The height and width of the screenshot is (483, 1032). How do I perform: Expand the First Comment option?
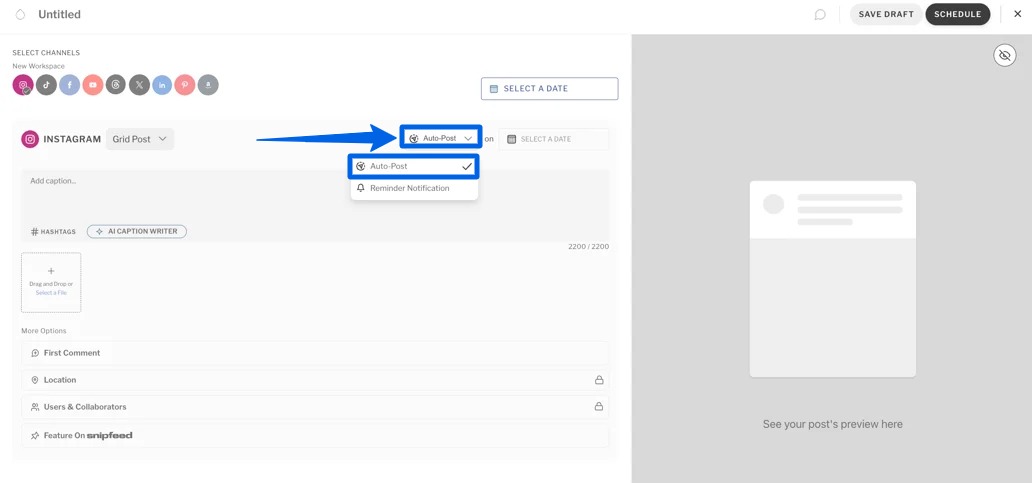(315, 353)
